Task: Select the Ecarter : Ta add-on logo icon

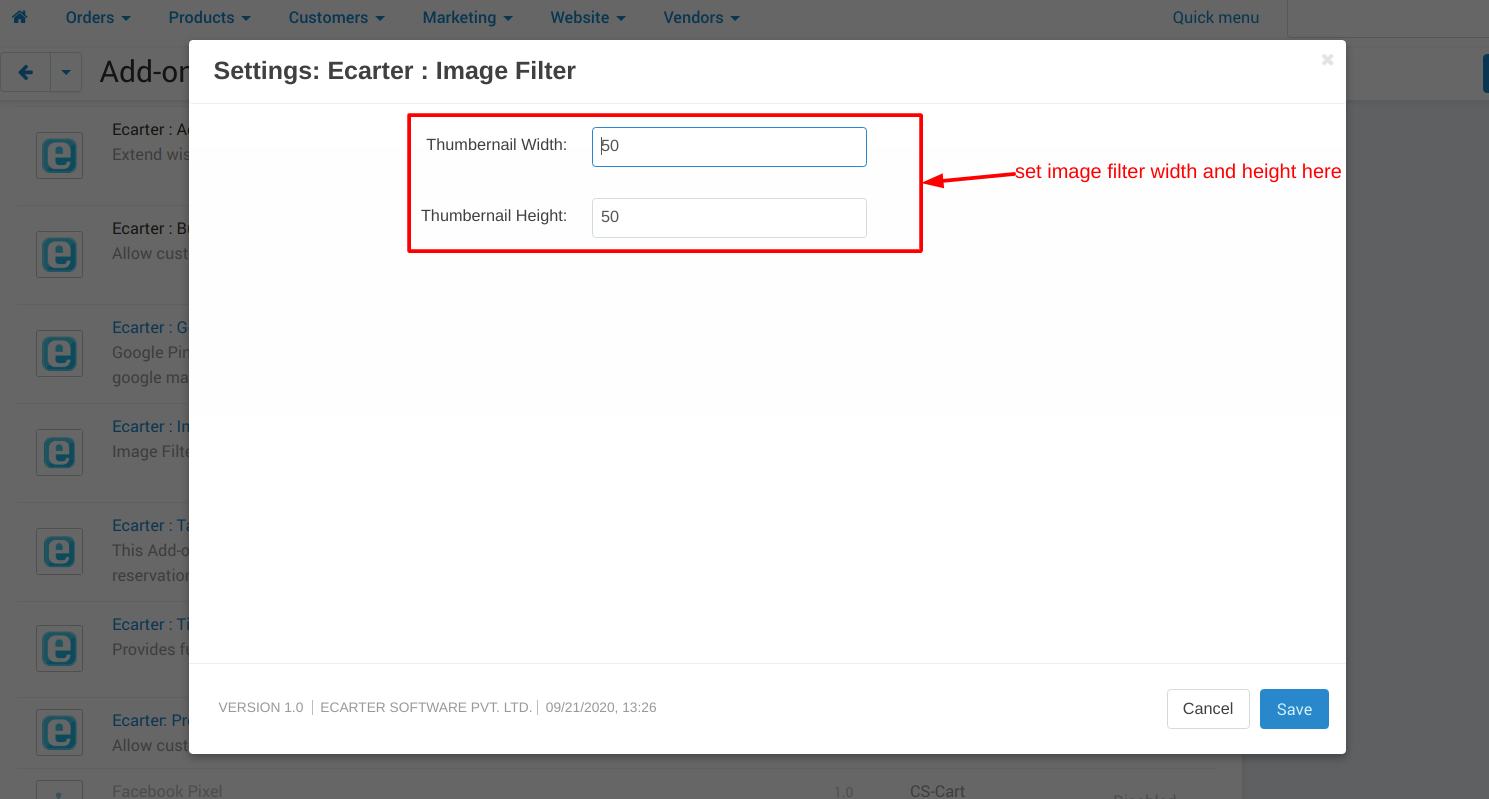Action: pyautogui.click(x=59, y=551)
